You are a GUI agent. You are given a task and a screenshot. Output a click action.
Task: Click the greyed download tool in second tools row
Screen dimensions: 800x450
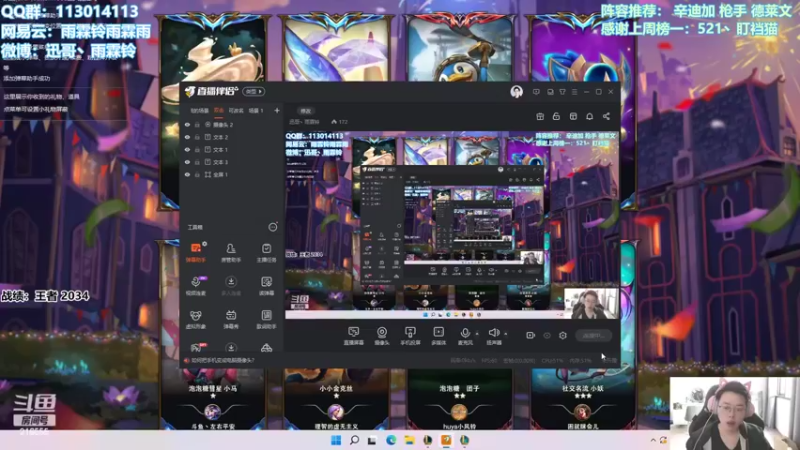[x=231, y=286]
